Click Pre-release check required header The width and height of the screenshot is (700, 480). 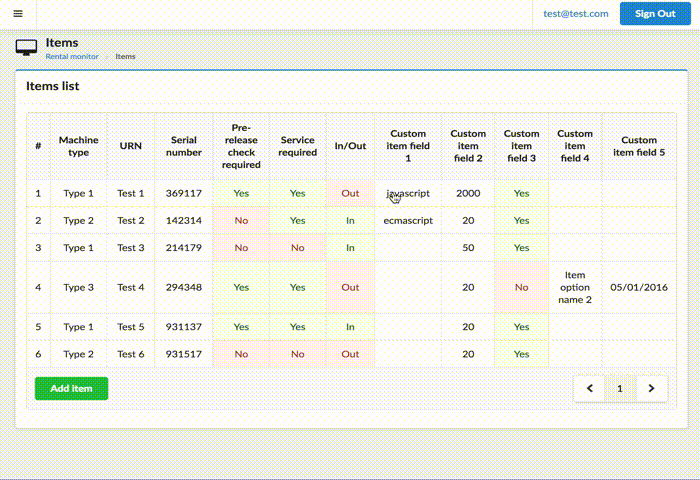tap(241, 146)
